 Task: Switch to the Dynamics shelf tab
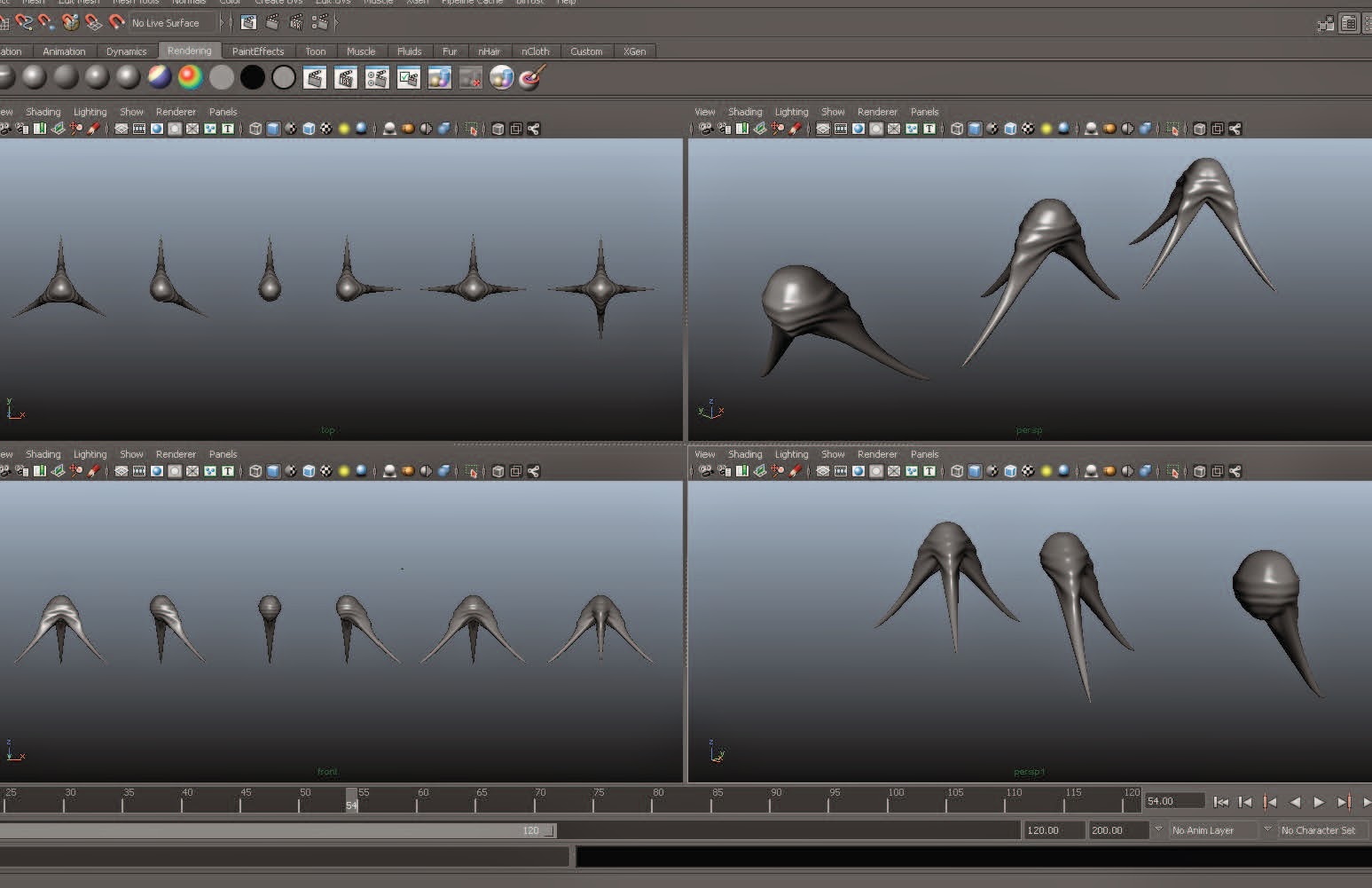[126, 51]
